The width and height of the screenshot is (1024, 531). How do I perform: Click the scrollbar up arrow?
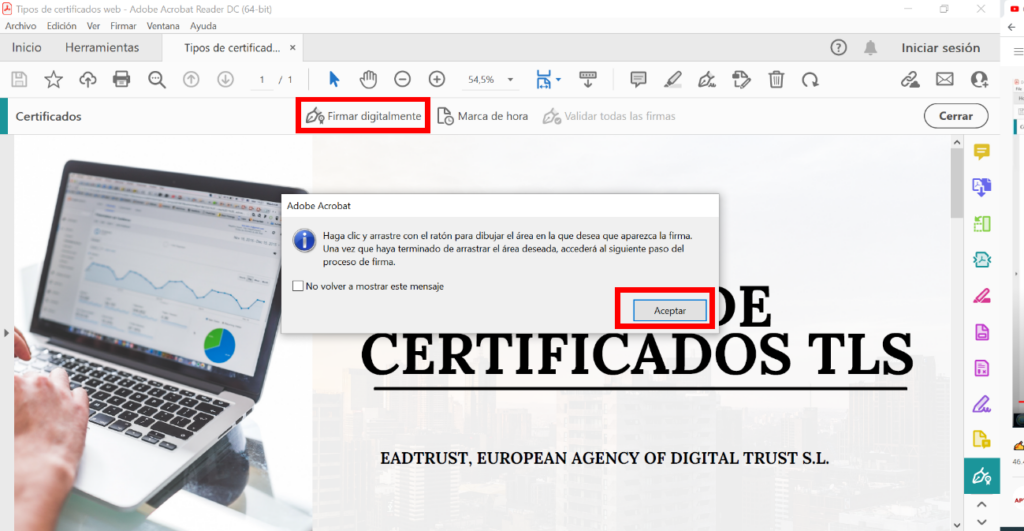(957, 142)
